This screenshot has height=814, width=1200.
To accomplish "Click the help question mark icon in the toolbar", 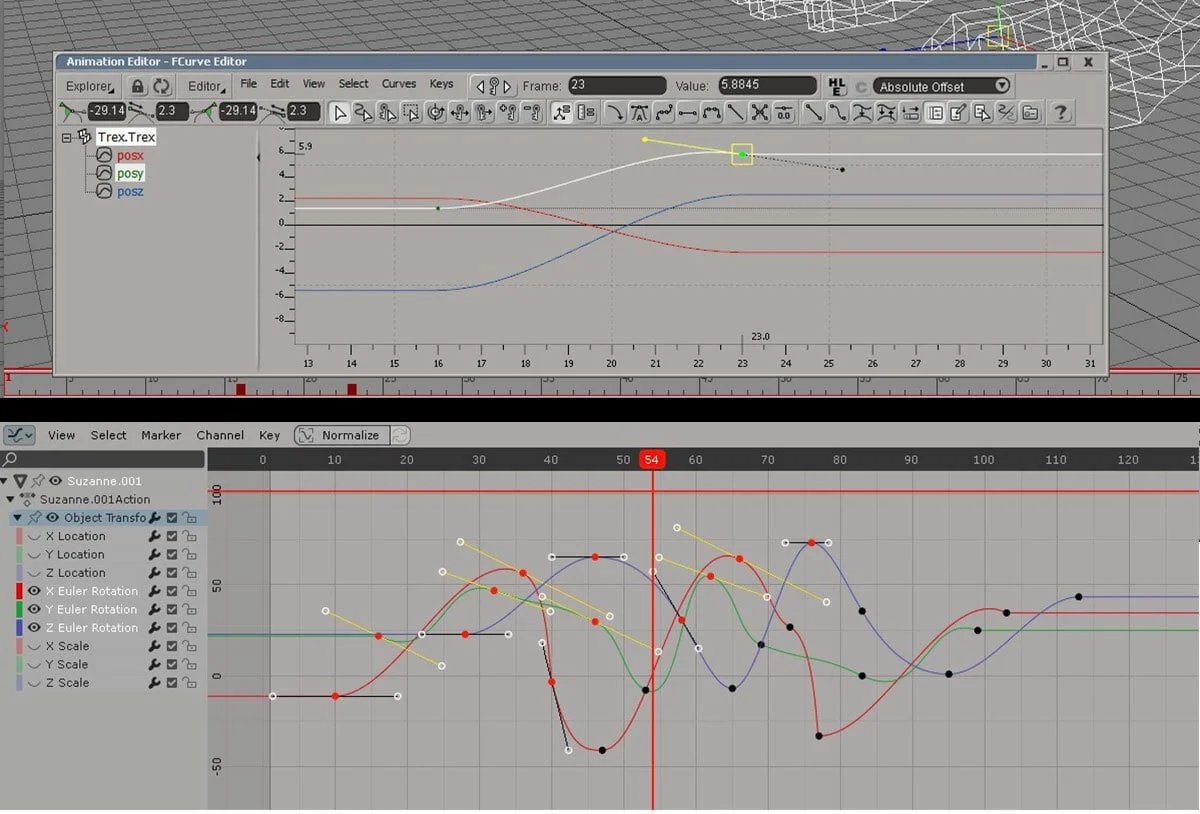I will click(1060, 113).
